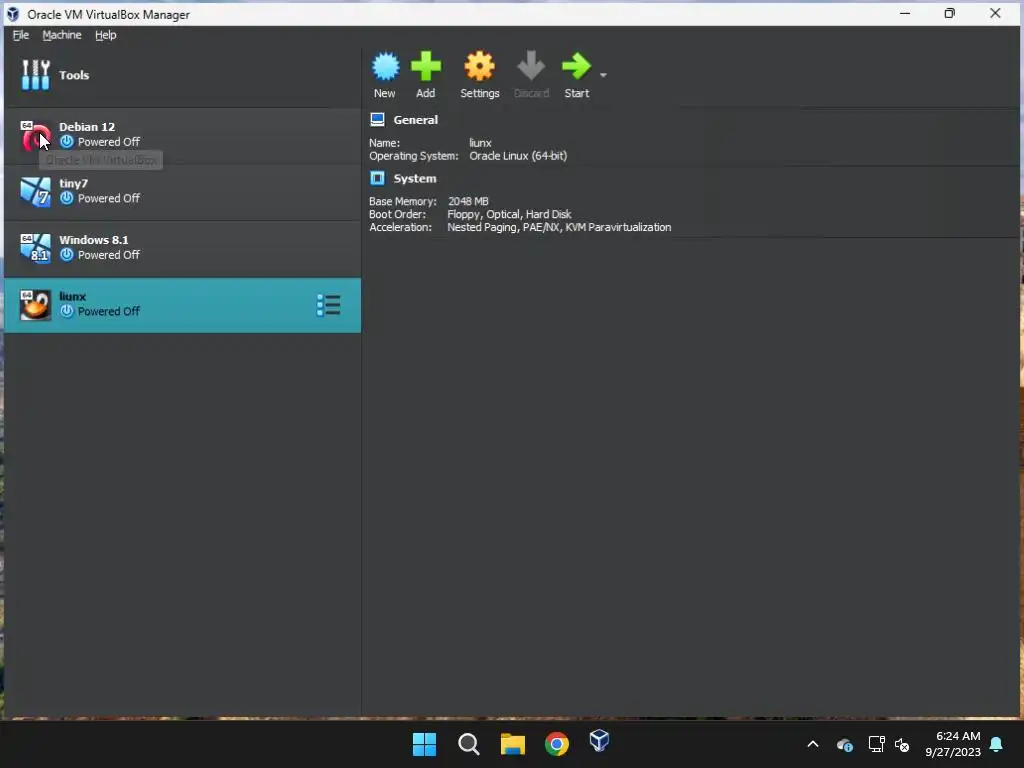The width and height of the screenshot is (1024, 768).
Task: Open taskbar Search
Action: pos(468,744)
